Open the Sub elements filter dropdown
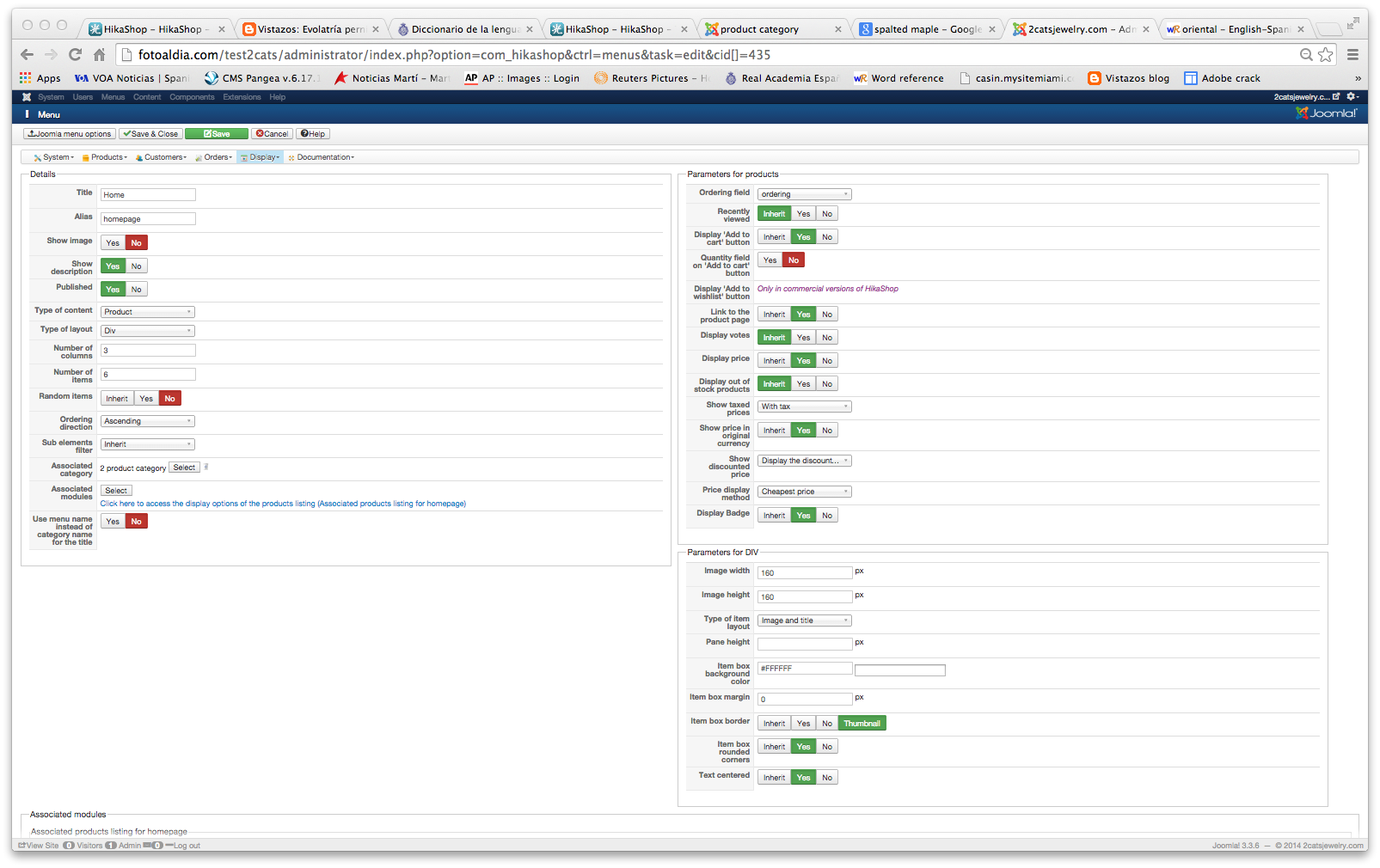 (148, 444)
